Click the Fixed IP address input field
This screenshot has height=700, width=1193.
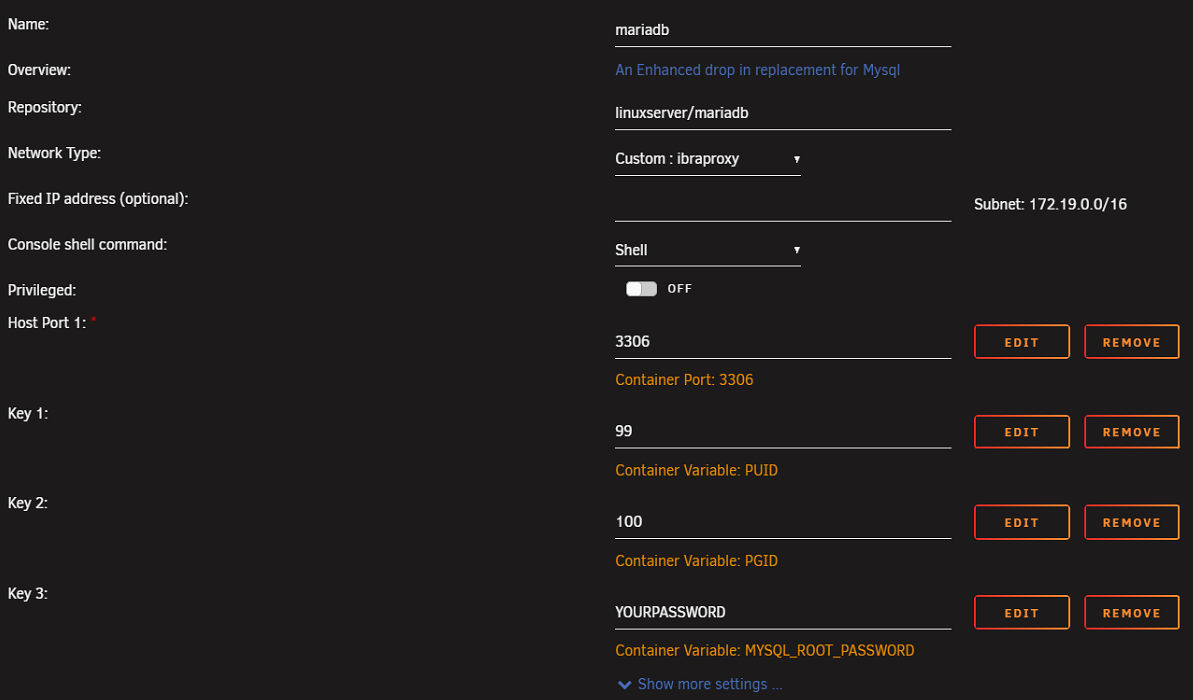783,205
